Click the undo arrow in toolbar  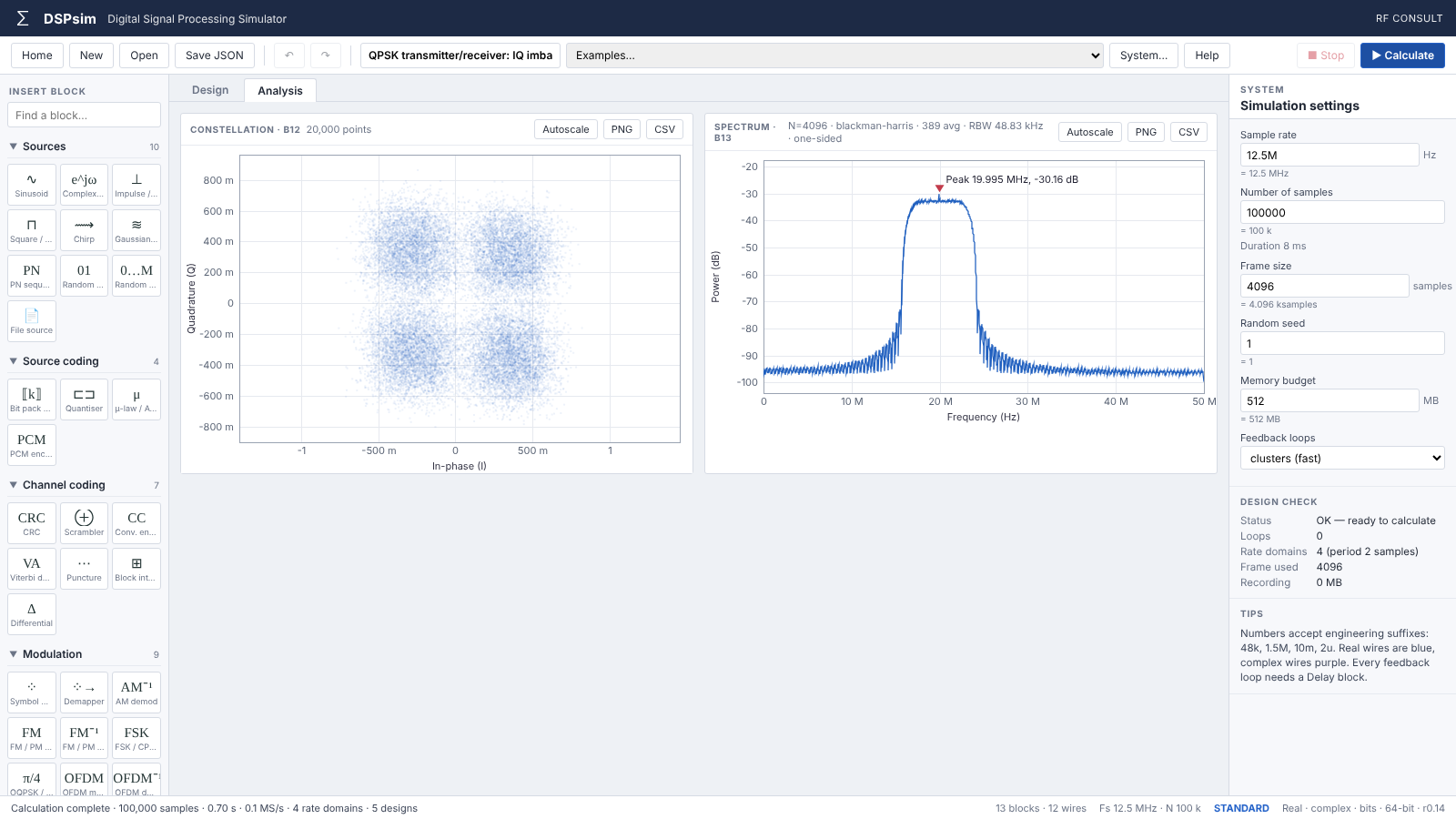289,56
